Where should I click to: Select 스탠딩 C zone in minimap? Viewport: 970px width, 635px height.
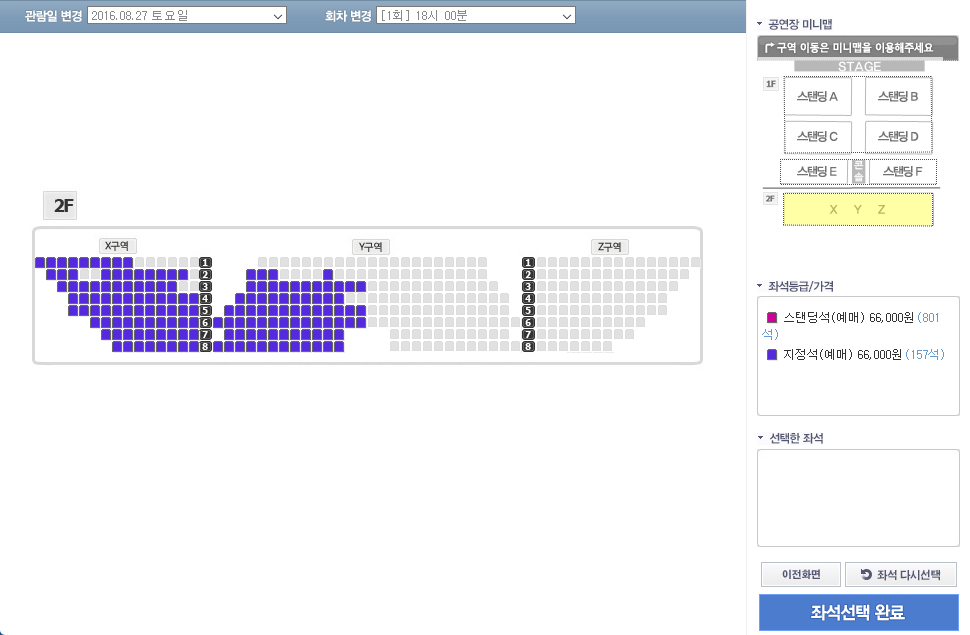pyautogui.click(x=817, y=136)
